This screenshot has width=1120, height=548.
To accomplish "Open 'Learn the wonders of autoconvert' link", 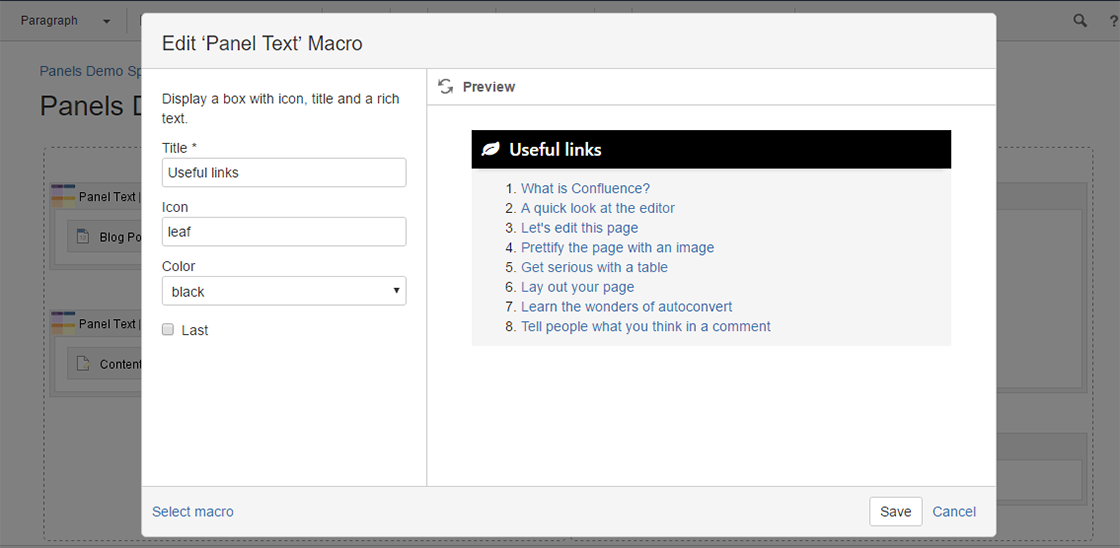I will coord(626,307).
